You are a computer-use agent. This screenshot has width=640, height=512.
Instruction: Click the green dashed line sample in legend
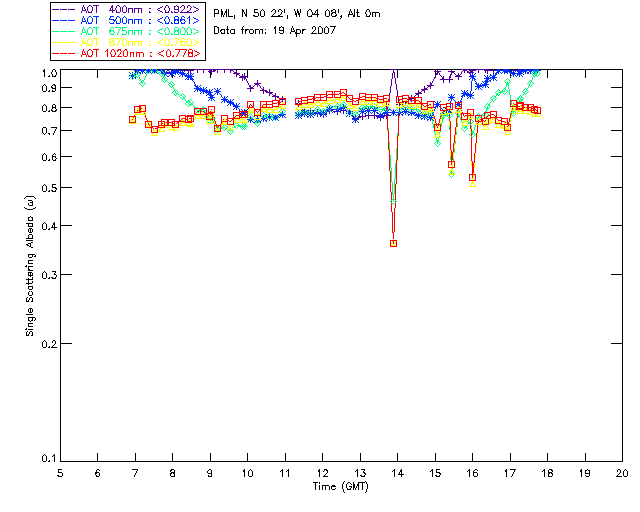click(64, 31)
